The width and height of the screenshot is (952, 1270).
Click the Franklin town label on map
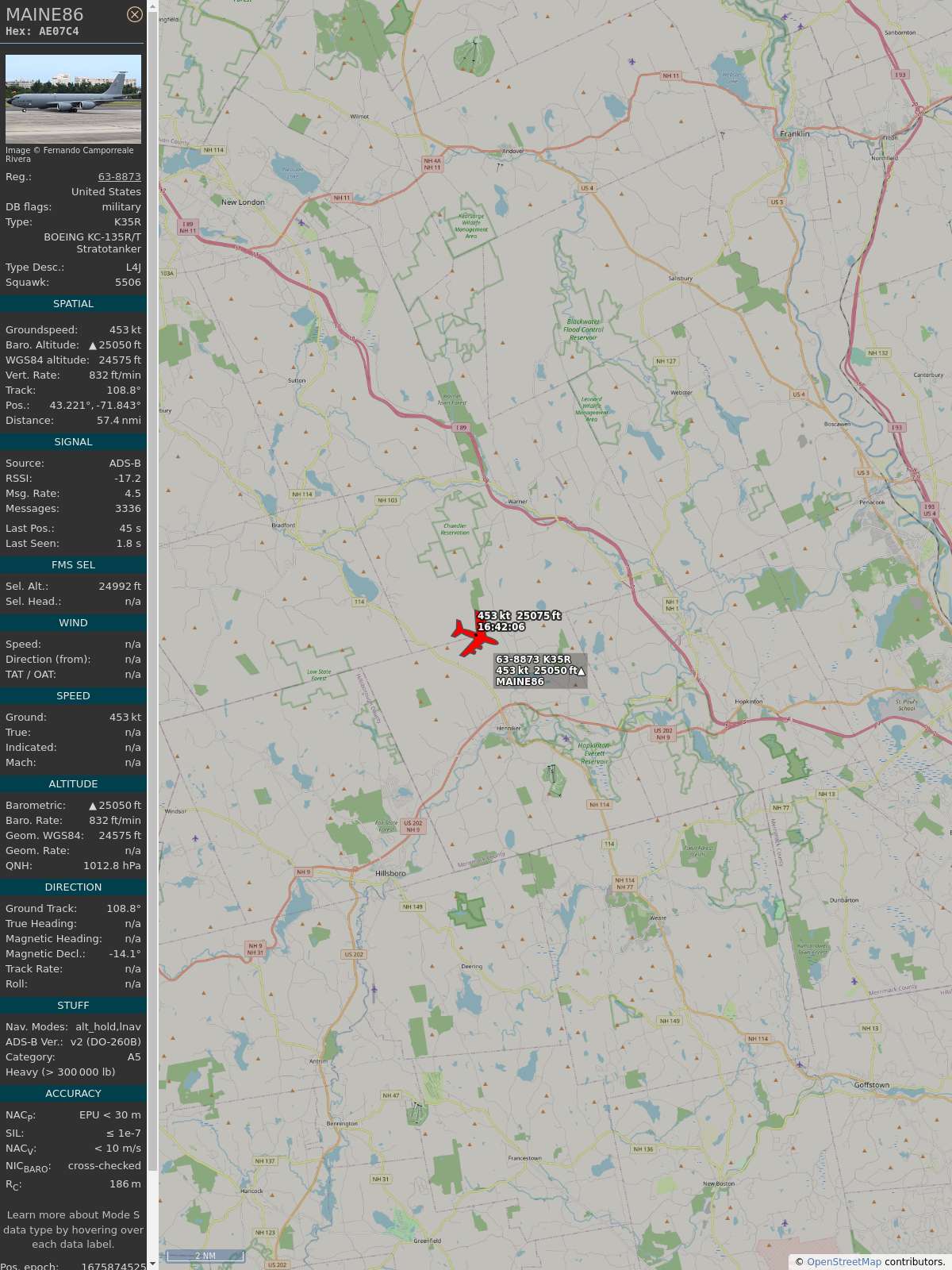(x=795, y=134)
